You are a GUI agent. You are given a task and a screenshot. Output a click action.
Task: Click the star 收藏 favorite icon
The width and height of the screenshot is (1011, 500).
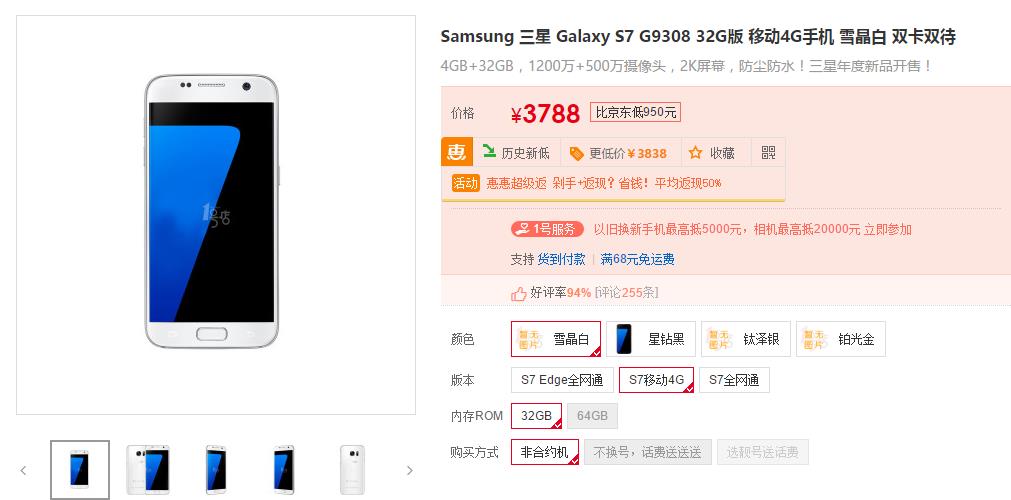[695, 153]
